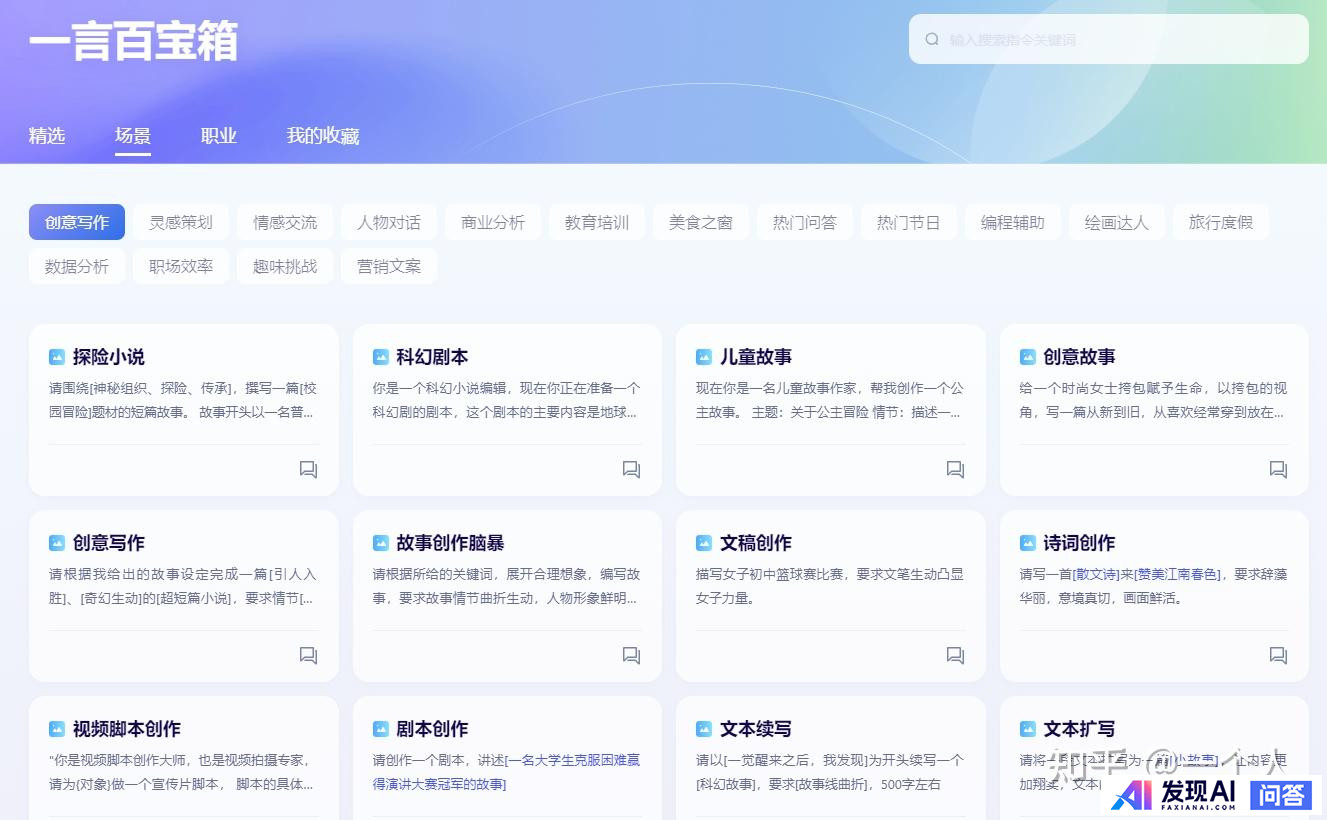The image size is (1327, 820).
Task: Click image icon beside 文稿创作 title
Action: (x=704, y=543)
